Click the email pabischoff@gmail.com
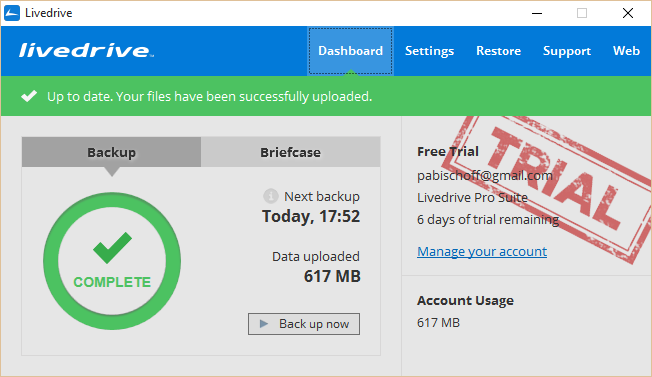652x377 pixels. click(x=485, y=175)
